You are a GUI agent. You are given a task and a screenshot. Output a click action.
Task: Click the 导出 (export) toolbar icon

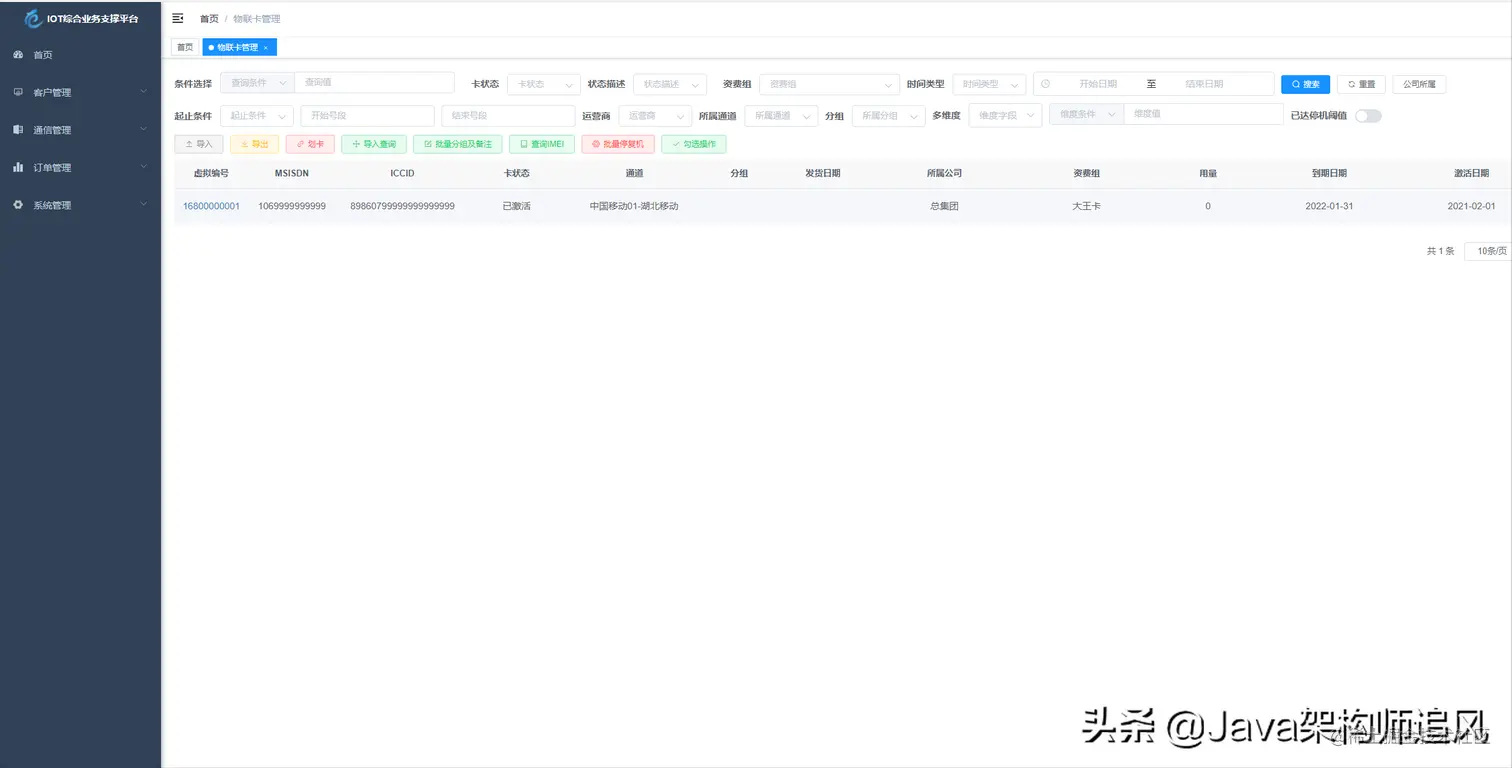click(253, 144)
